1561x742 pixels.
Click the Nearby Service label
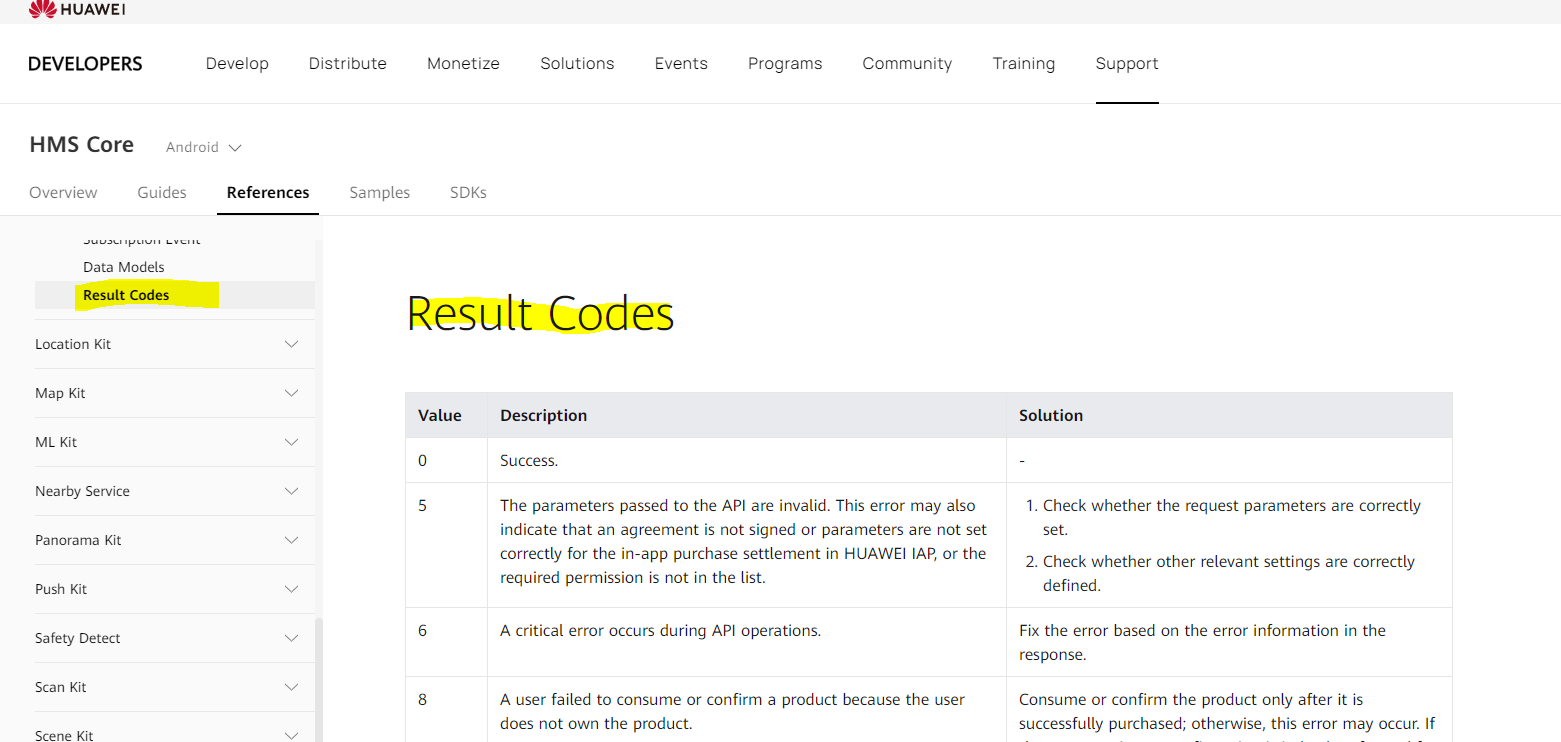pos(82,491)
